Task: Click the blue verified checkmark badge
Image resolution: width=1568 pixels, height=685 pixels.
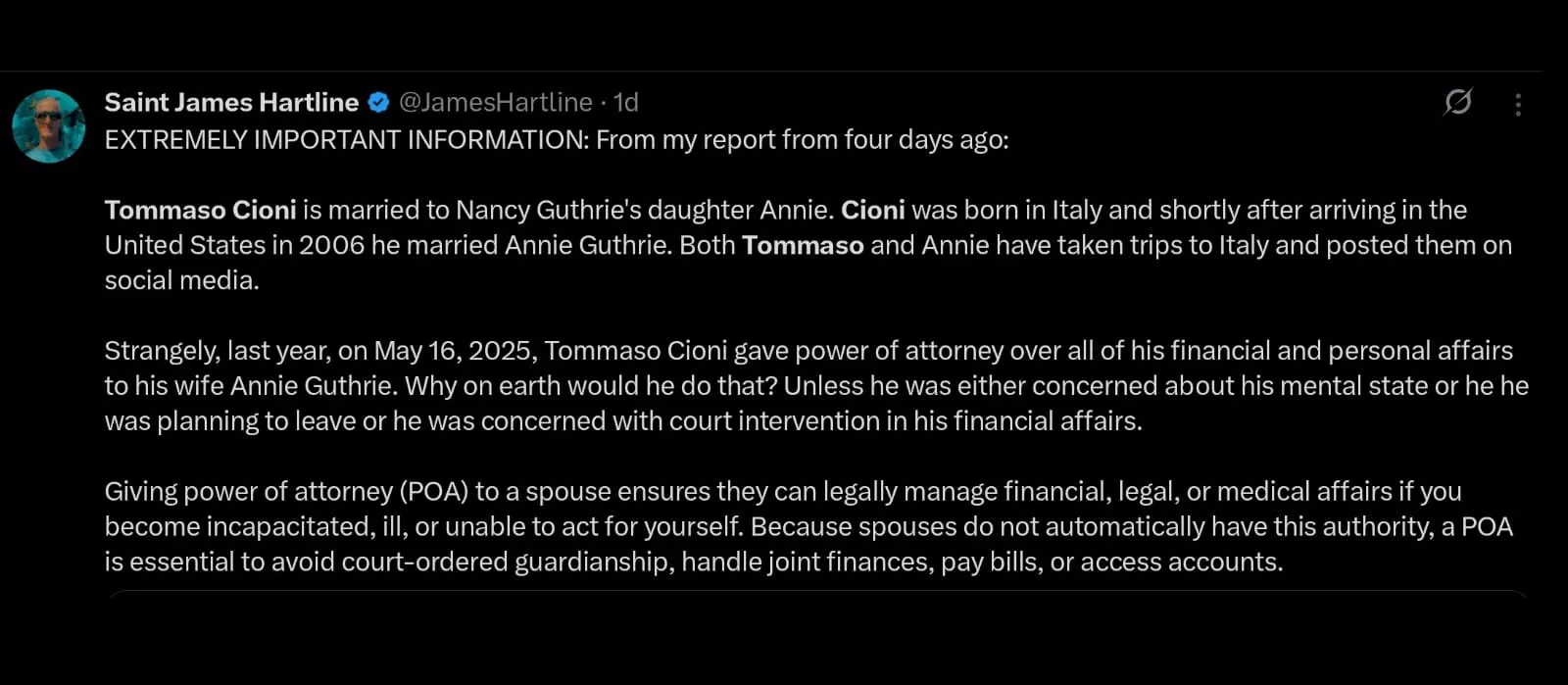Action: click(378, 103)
